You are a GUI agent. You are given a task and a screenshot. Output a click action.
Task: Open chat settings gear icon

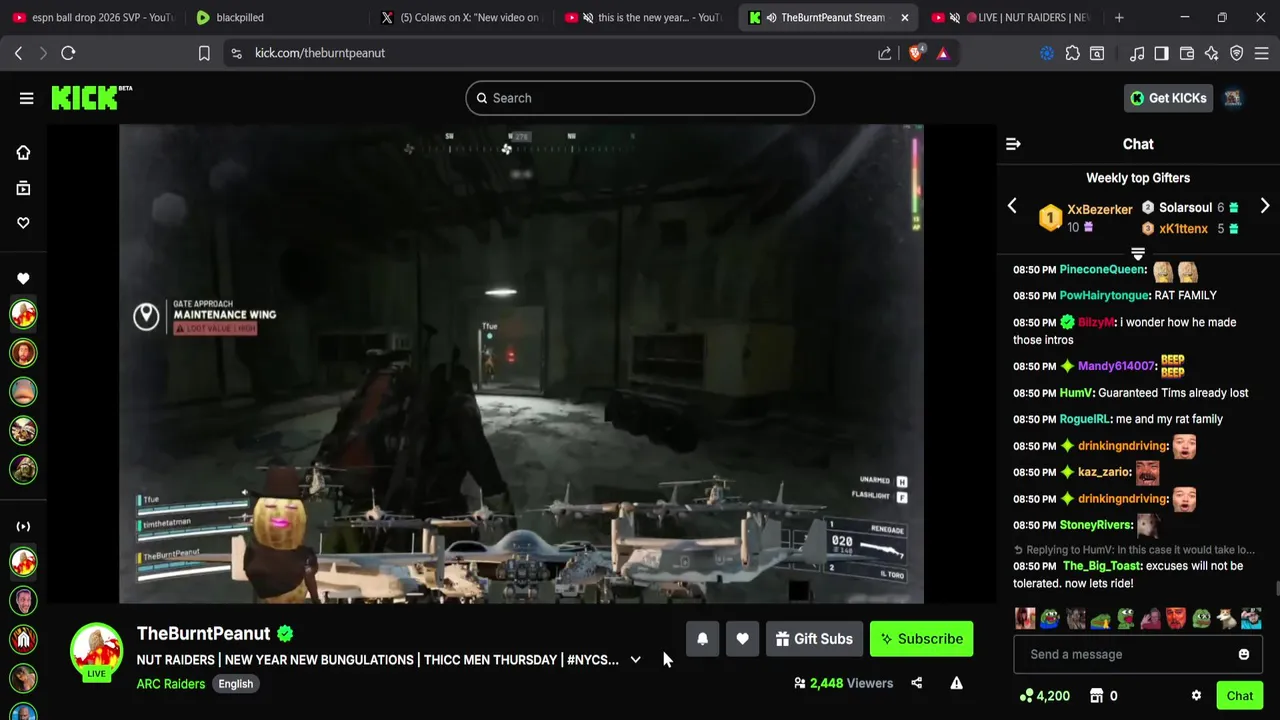point(1196,696)
